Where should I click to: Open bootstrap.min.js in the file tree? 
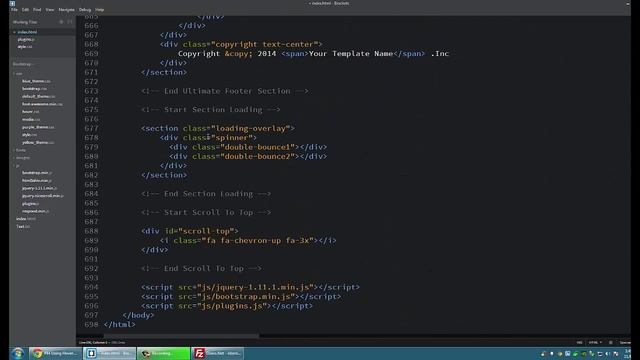(x=37, y=173)
